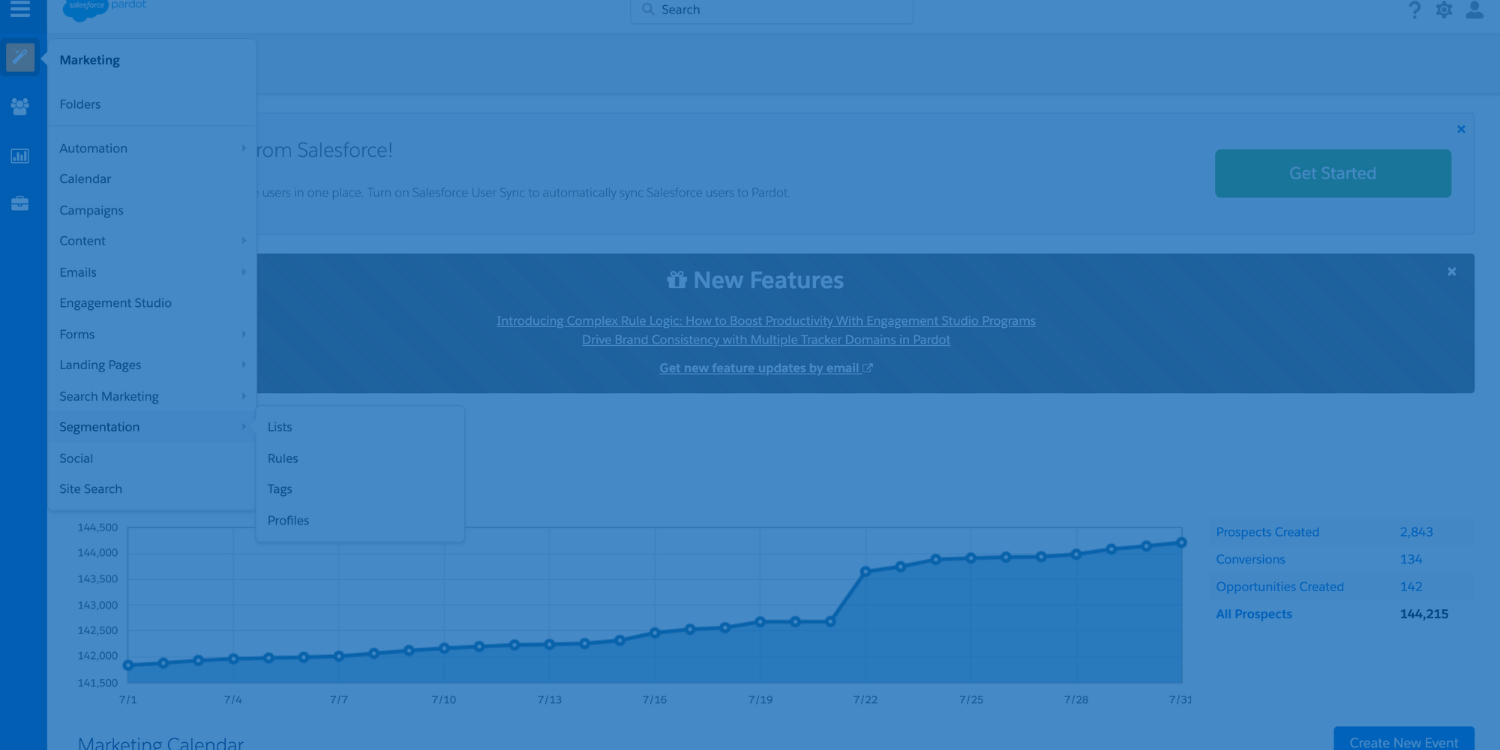Image resolution: width=1500 pixels, height=750 pixels.
Task: Click the hamburger menu icon
Action: [x=20, y=10]
